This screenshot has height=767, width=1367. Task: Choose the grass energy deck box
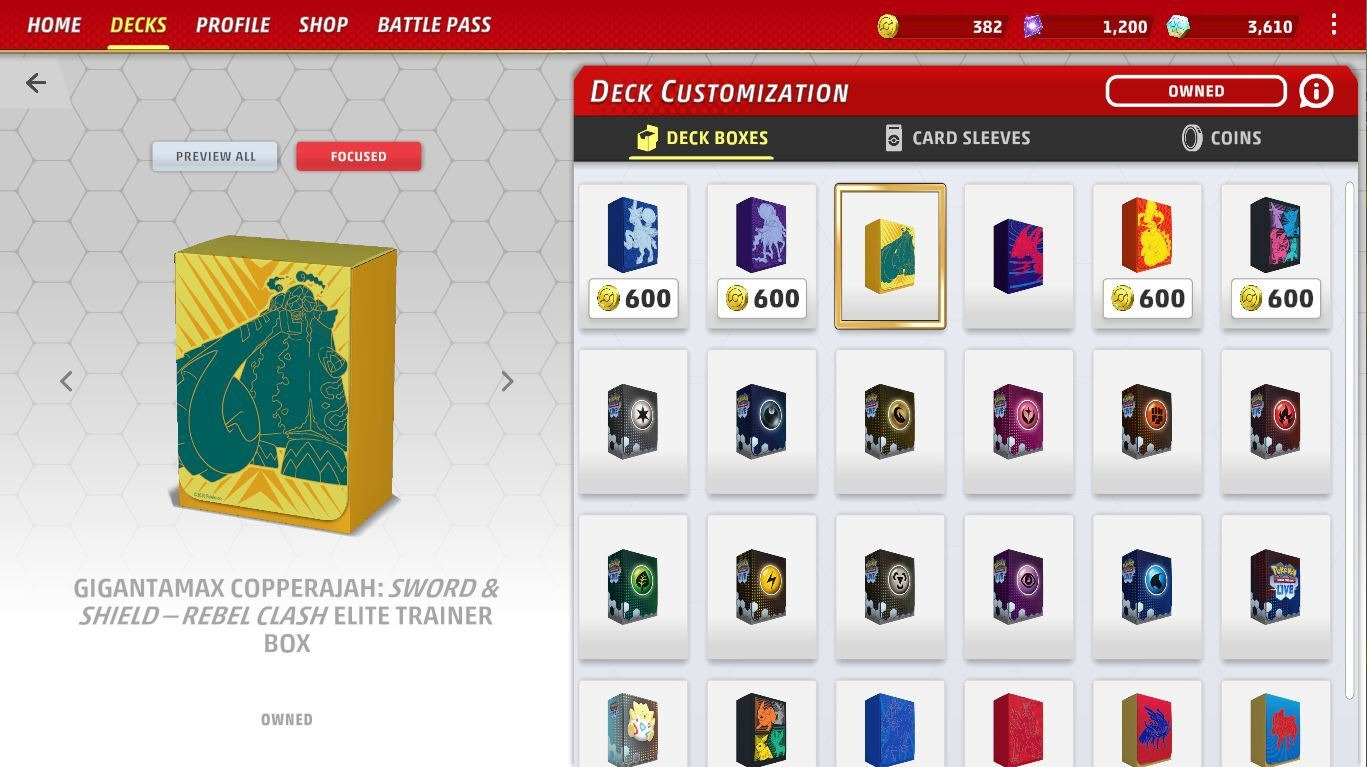click(633, 587)
